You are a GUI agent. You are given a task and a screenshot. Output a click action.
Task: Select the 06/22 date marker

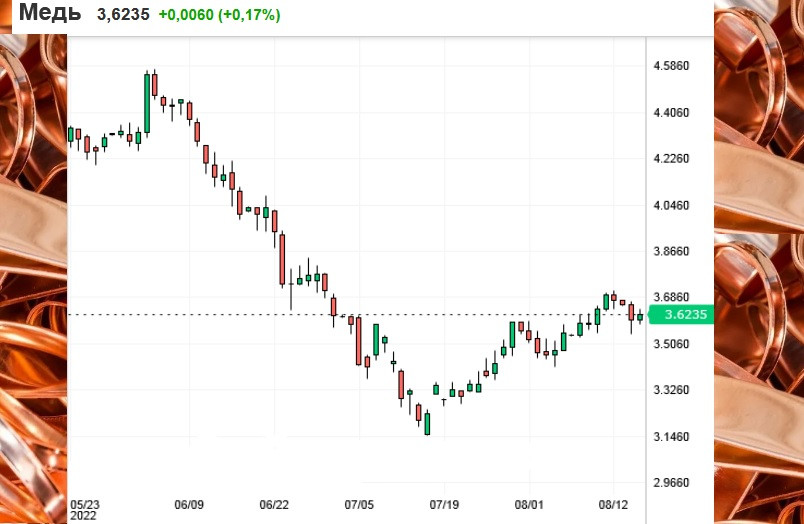pyautogui.click(x=274, y=506)
